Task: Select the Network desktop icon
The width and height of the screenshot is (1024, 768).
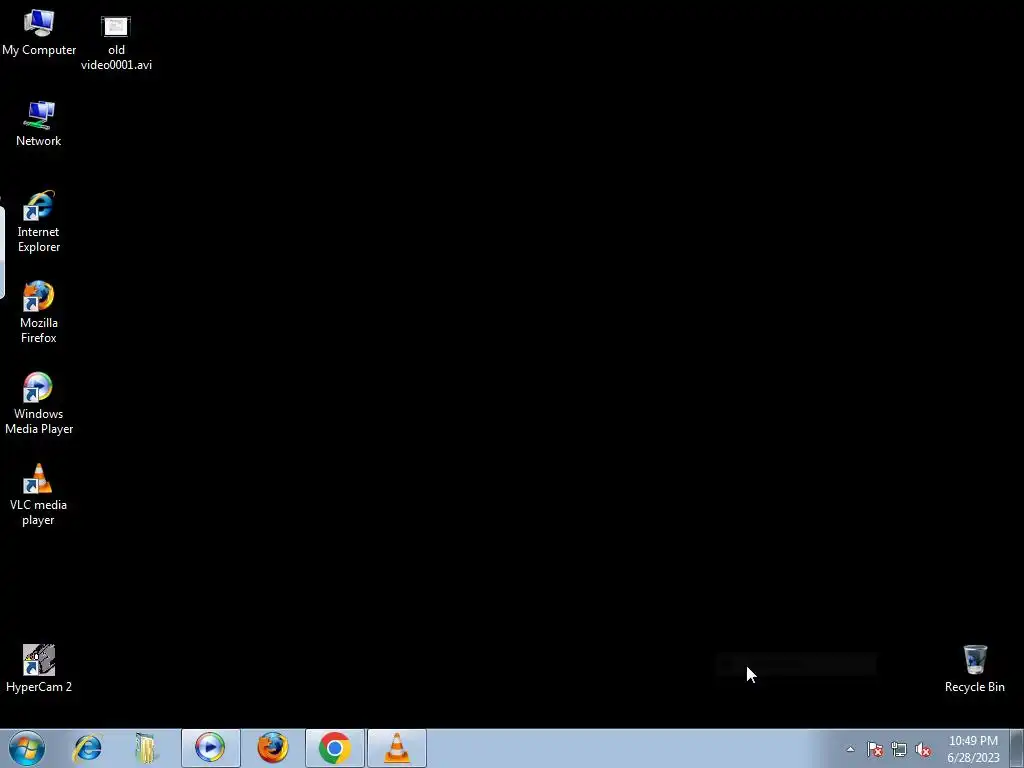Action: pyautogui.click(x=39, y=124)
